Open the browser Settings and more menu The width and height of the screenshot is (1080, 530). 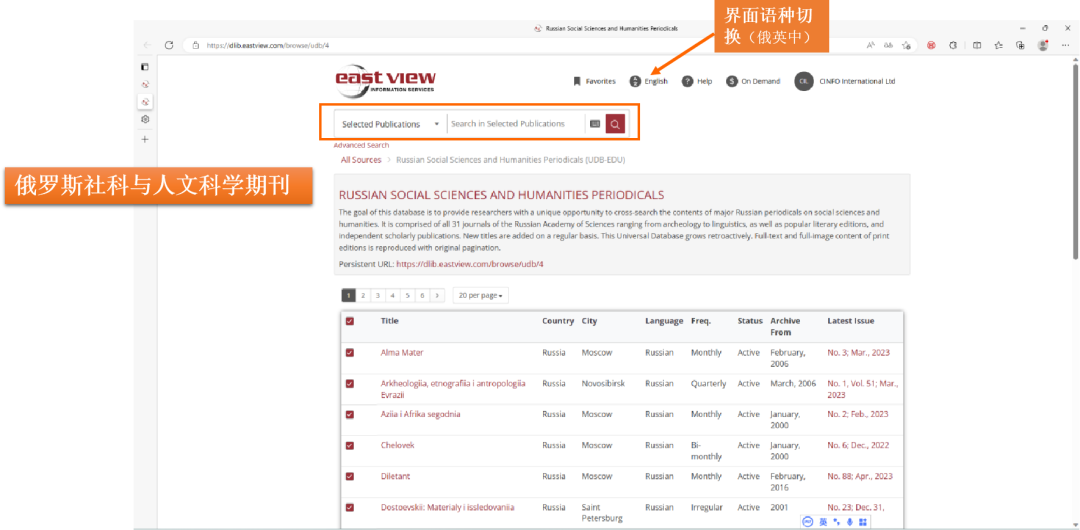[x=1065, y=45]
